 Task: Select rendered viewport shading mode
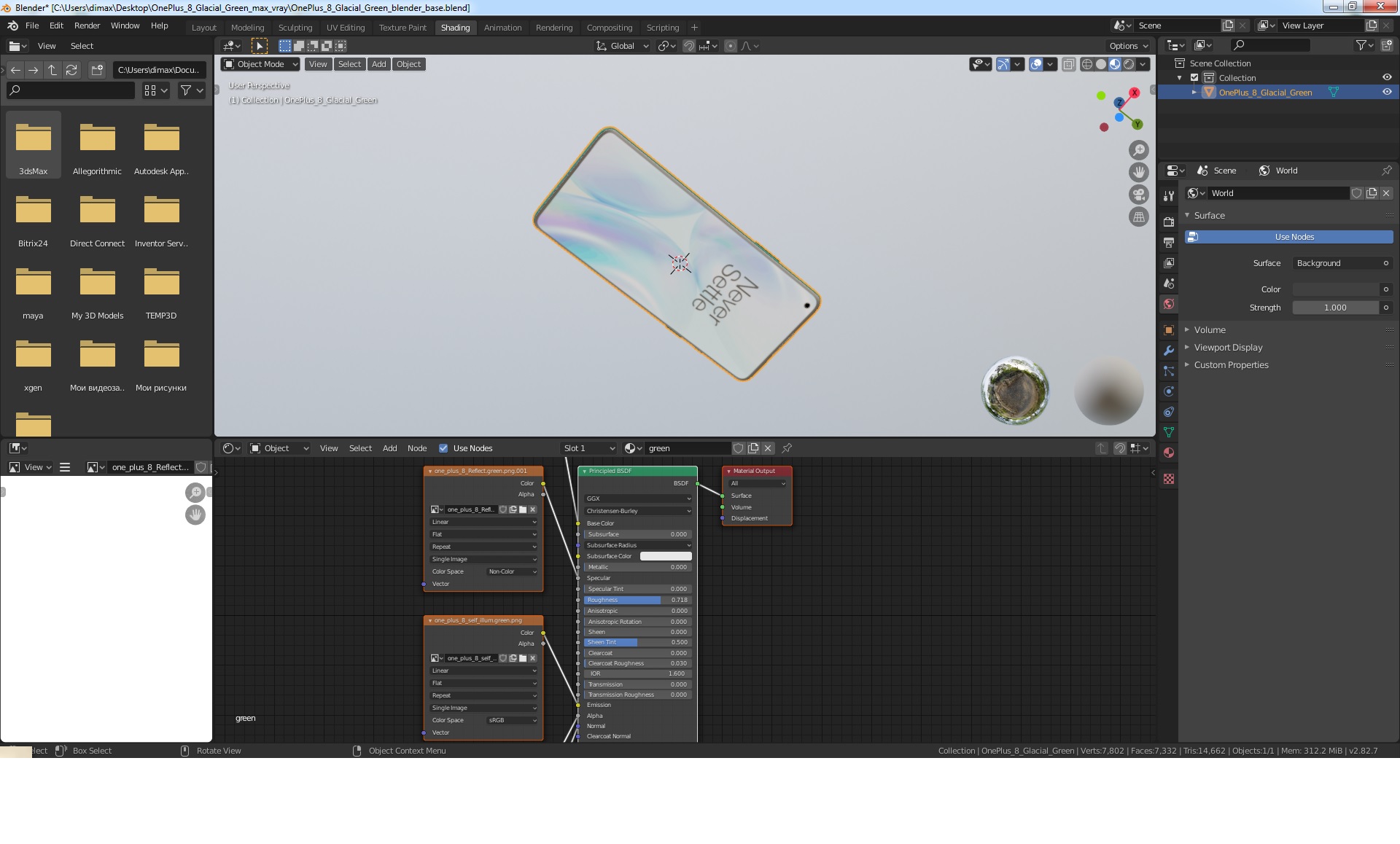(x=1129, y=64)
